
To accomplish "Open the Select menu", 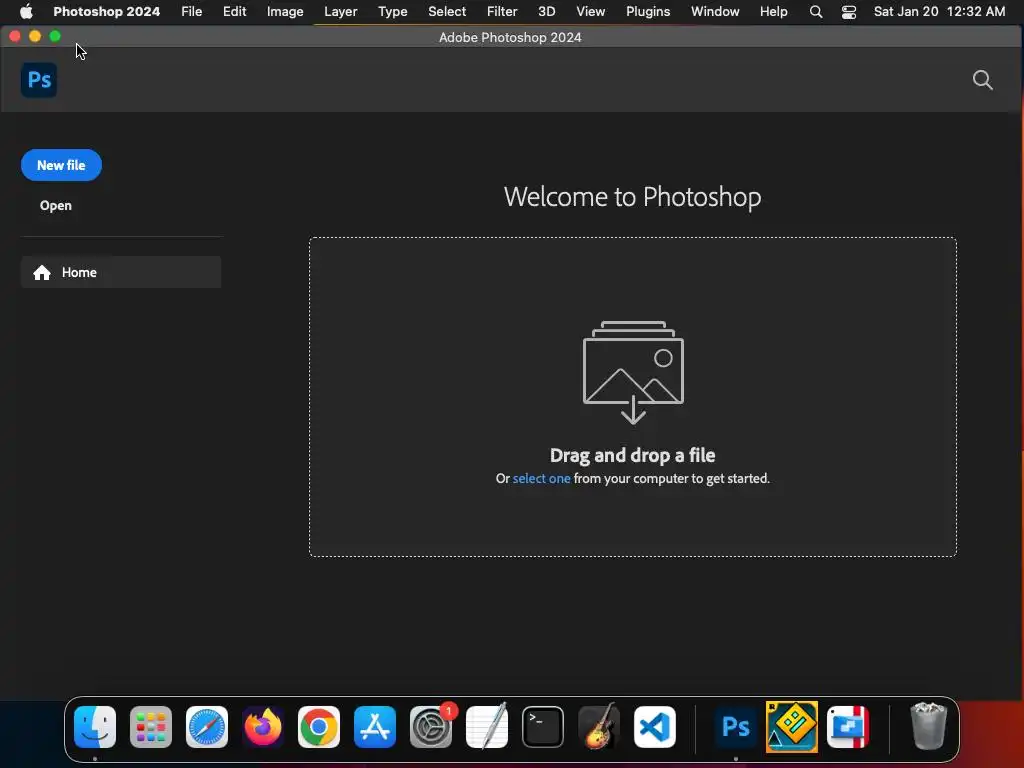I will [447, 11].
